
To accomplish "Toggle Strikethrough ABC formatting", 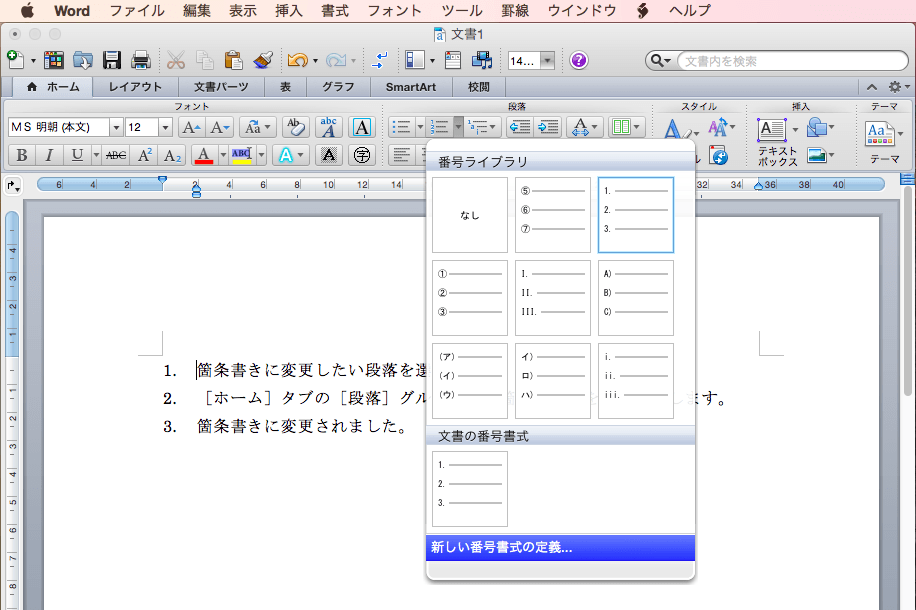I will coord(116,155).
